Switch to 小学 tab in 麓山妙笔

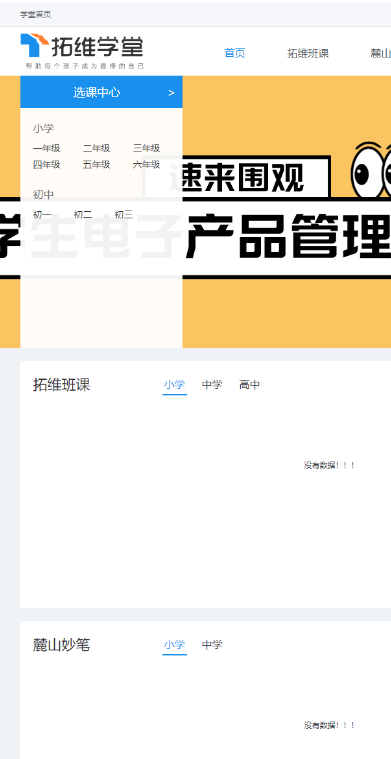coord(174,645)
